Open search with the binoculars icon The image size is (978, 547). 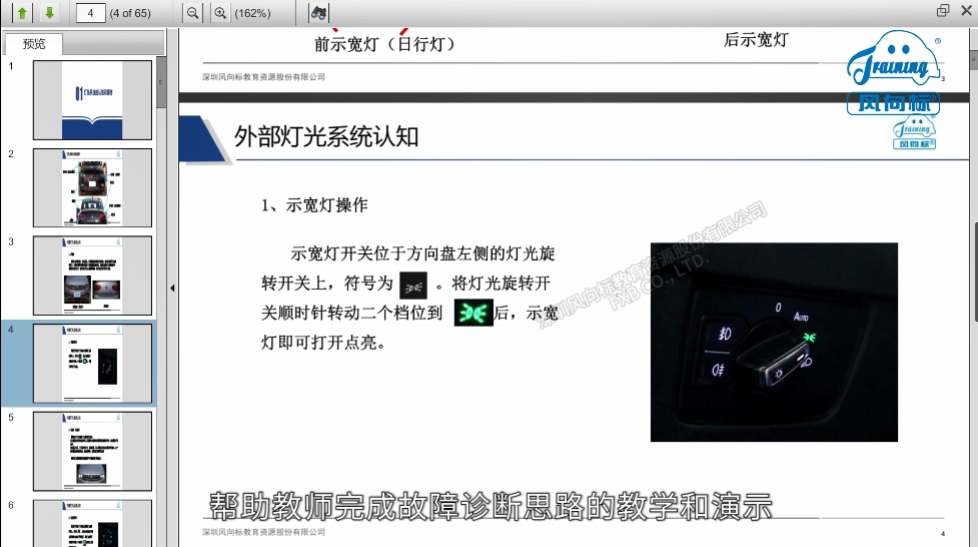point(318,13)
